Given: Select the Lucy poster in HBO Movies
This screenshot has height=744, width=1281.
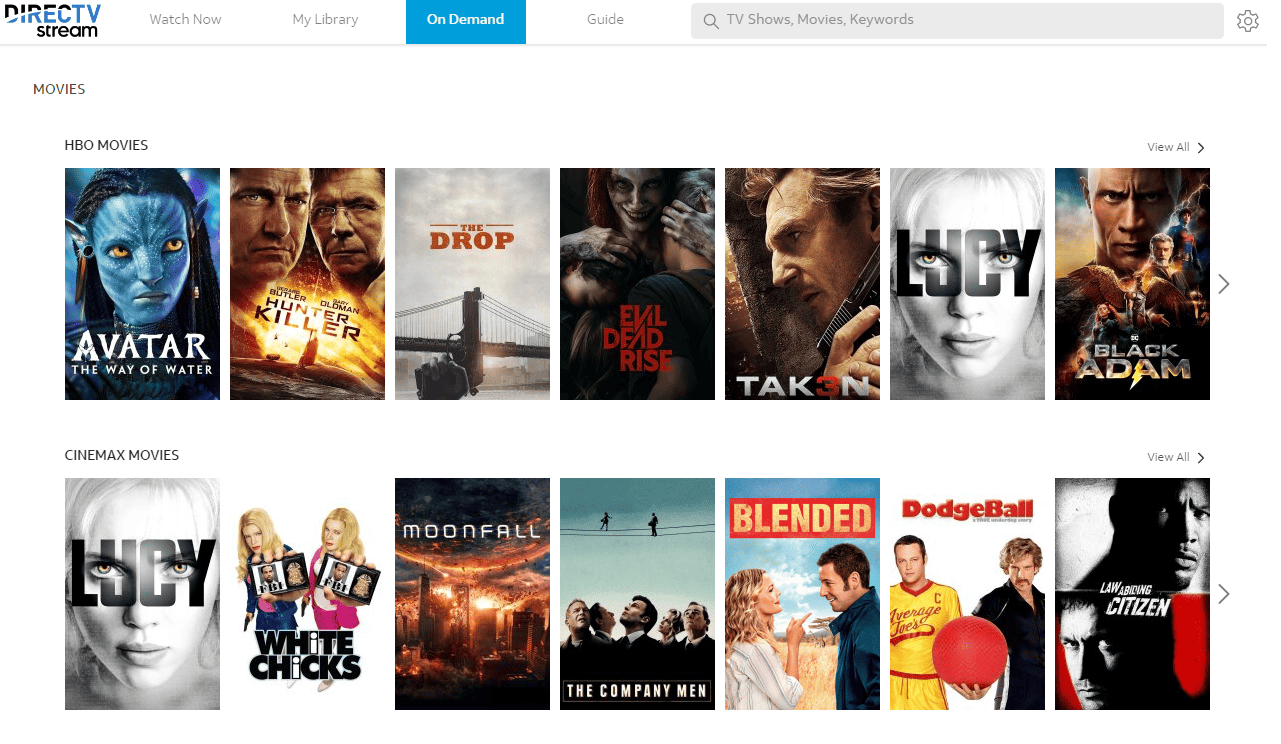Looking at the screenshot, I should click(x=967, y=284).
